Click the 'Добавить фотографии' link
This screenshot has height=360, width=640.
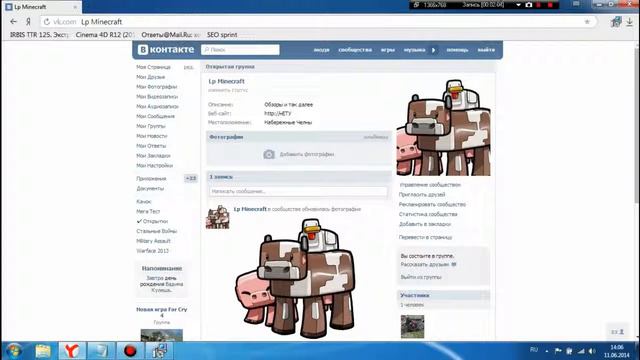[x=307, y=154]
